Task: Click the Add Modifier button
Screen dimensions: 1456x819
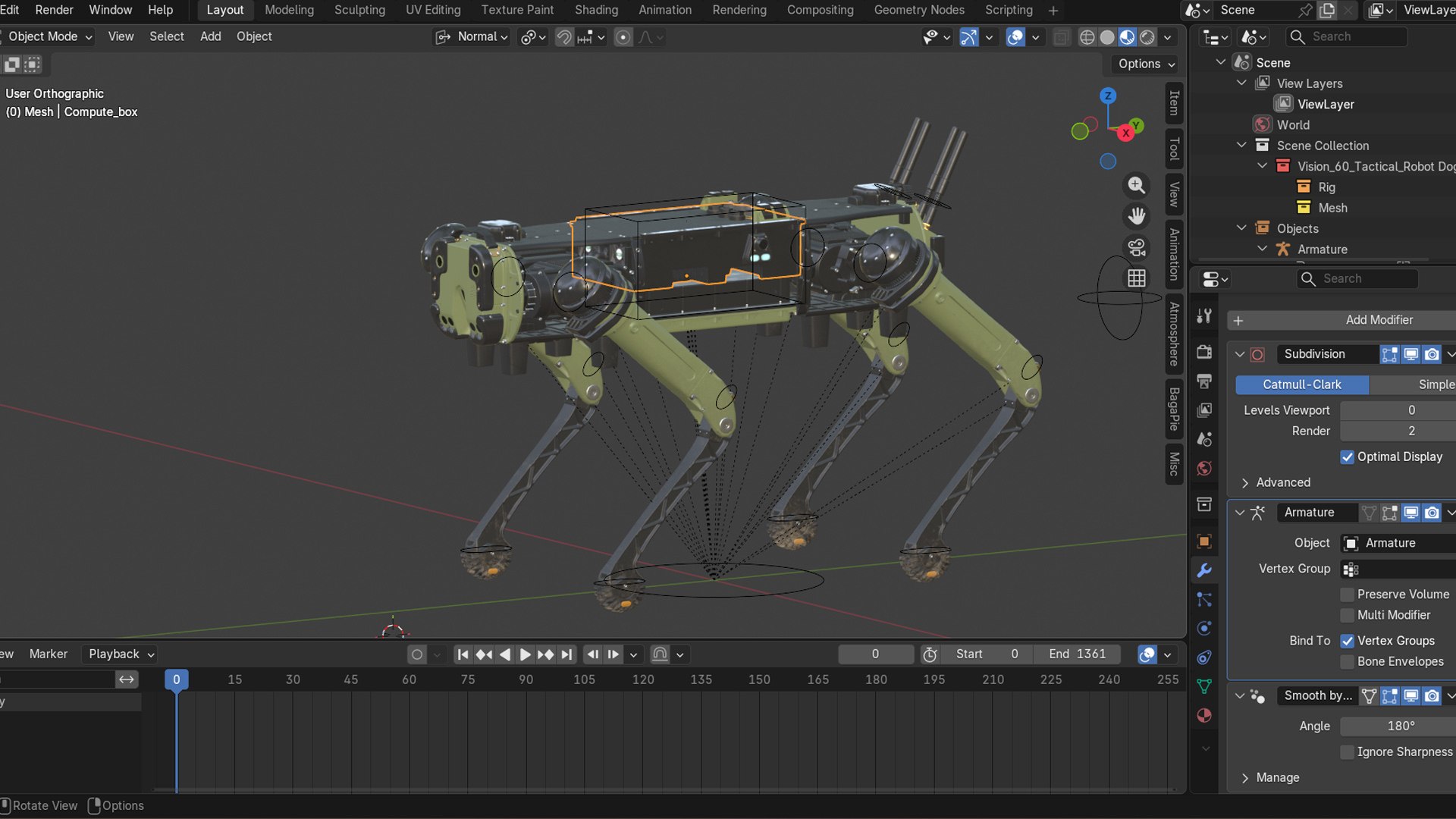Action: (x=1341, y=321)
